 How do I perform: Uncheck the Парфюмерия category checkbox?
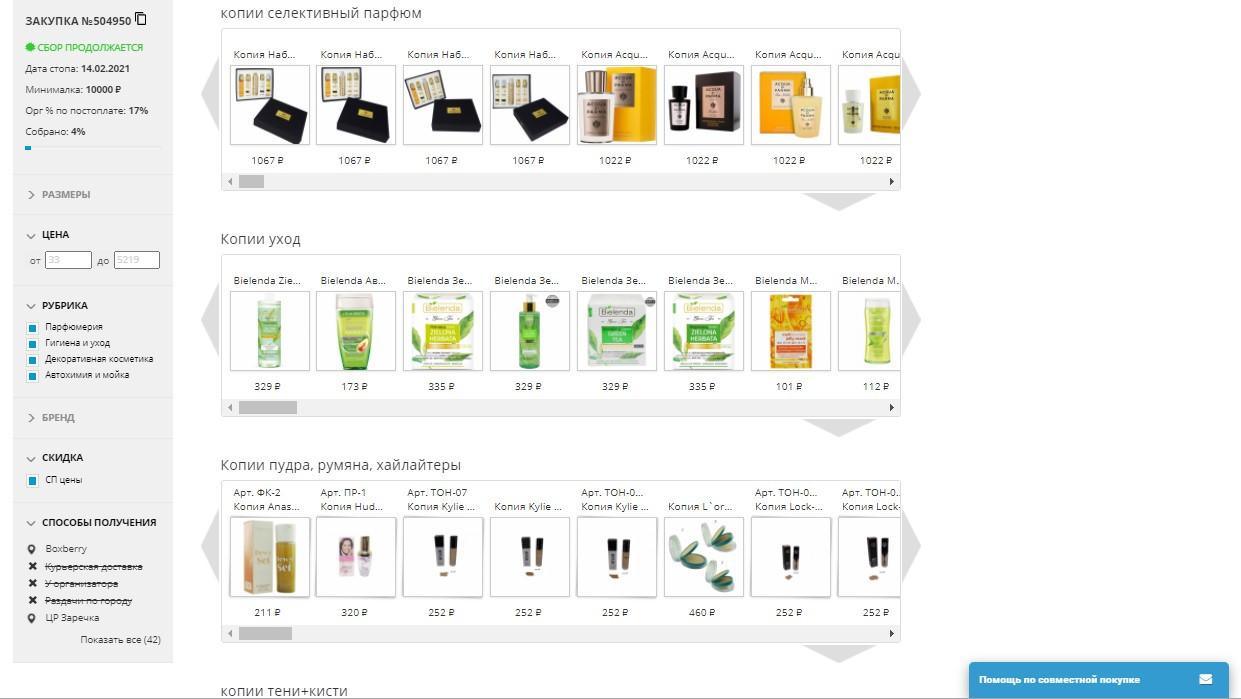coord(32,327)
